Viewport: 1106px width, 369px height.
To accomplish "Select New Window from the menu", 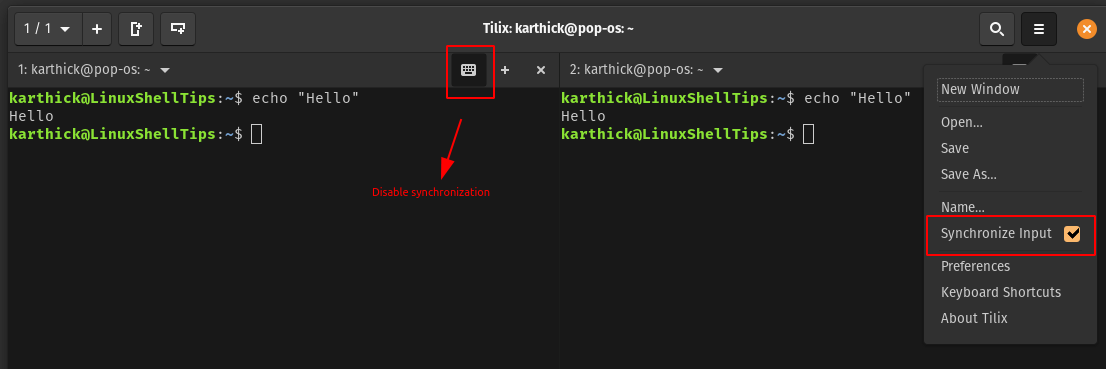I will pos(1010,90).
